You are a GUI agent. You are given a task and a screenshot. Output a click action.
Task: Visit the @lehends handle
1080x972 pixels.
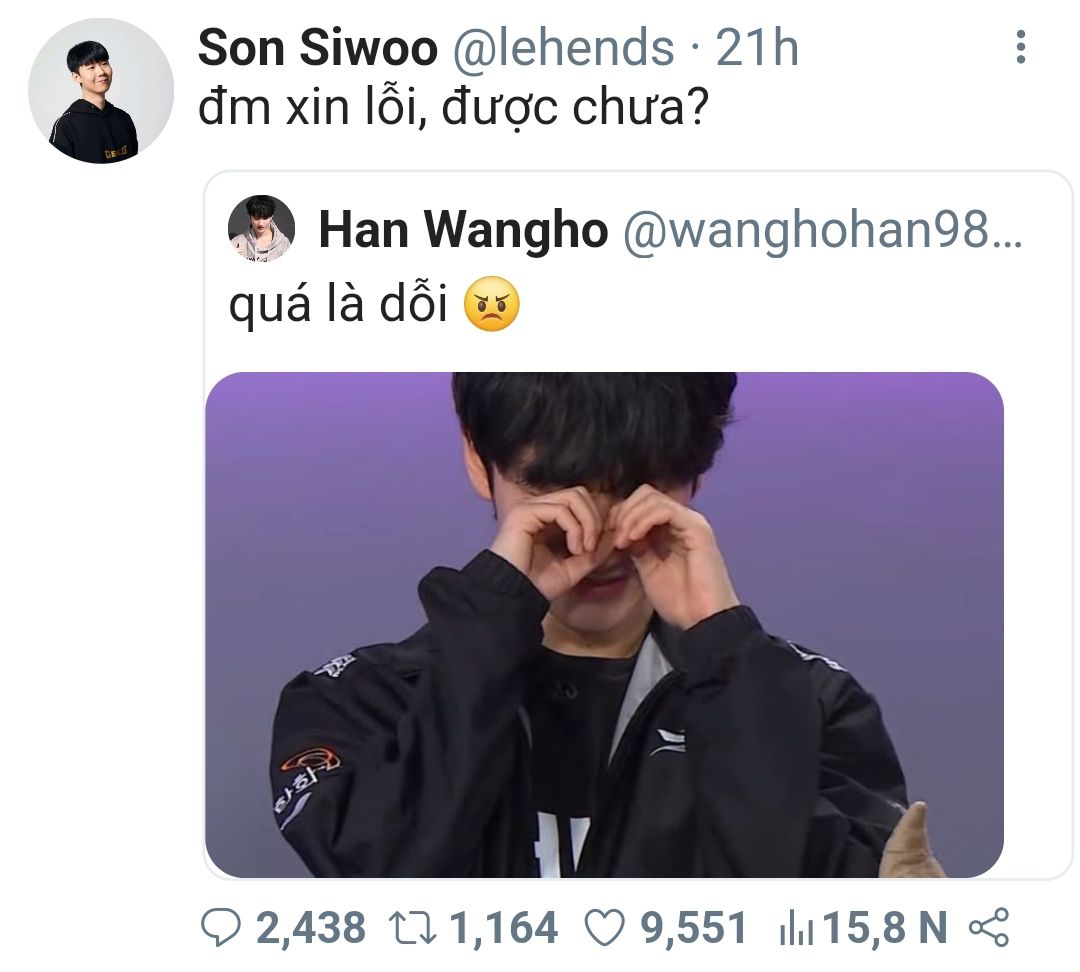pos(563,48)
